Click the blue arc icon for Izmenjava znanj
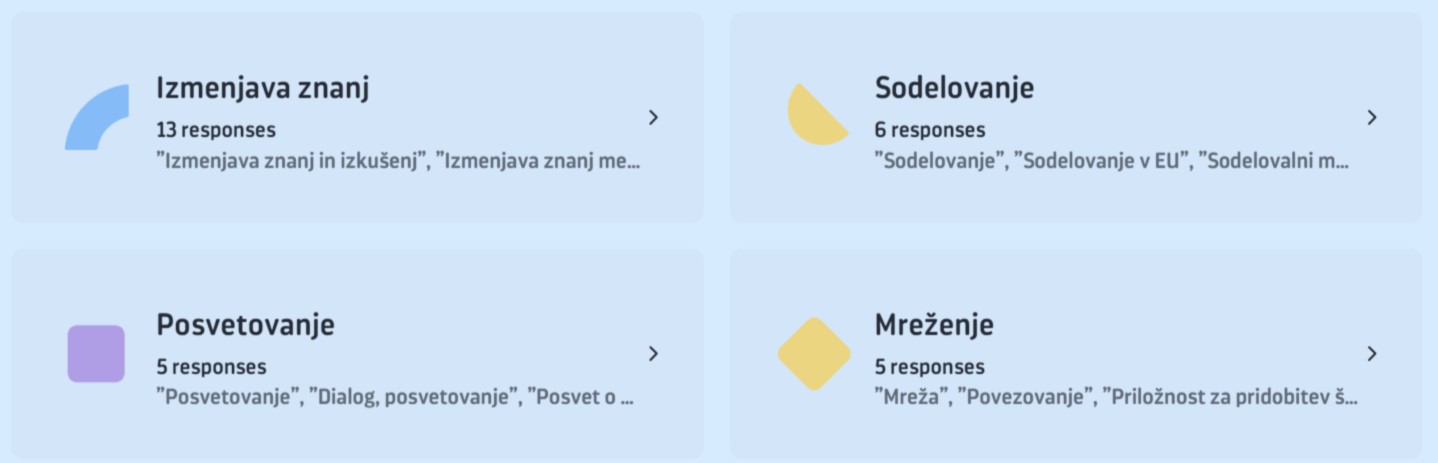Image resolution: width=1438 pixels, height=463 pixels. click(97, 117)
